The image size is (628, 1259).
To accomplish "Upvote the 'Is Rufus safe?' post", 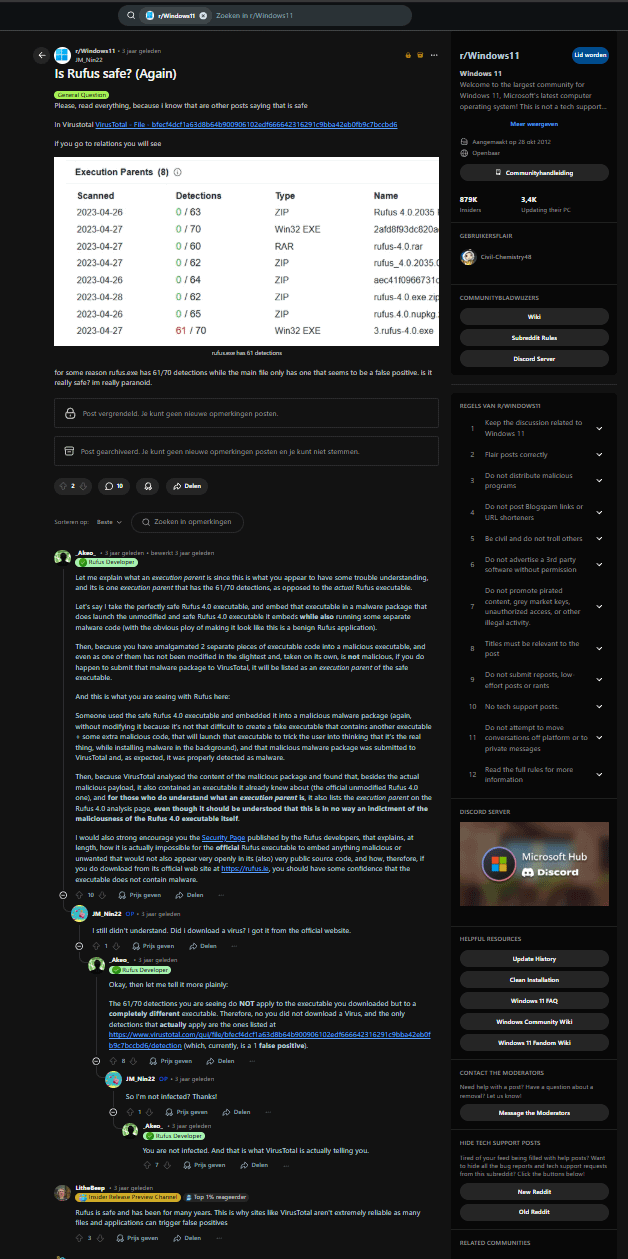I will tap(63, 485).
